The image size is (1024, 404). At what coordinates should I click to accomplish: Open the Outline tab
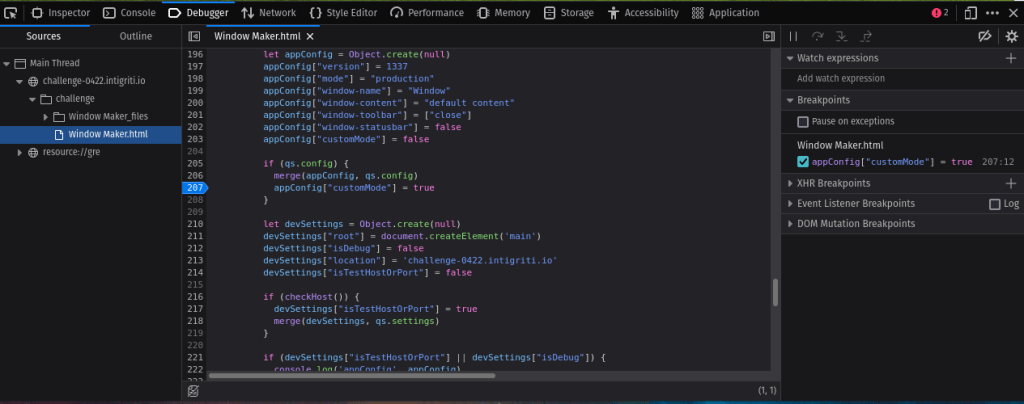pyautogui.click(x=136, y=36)
